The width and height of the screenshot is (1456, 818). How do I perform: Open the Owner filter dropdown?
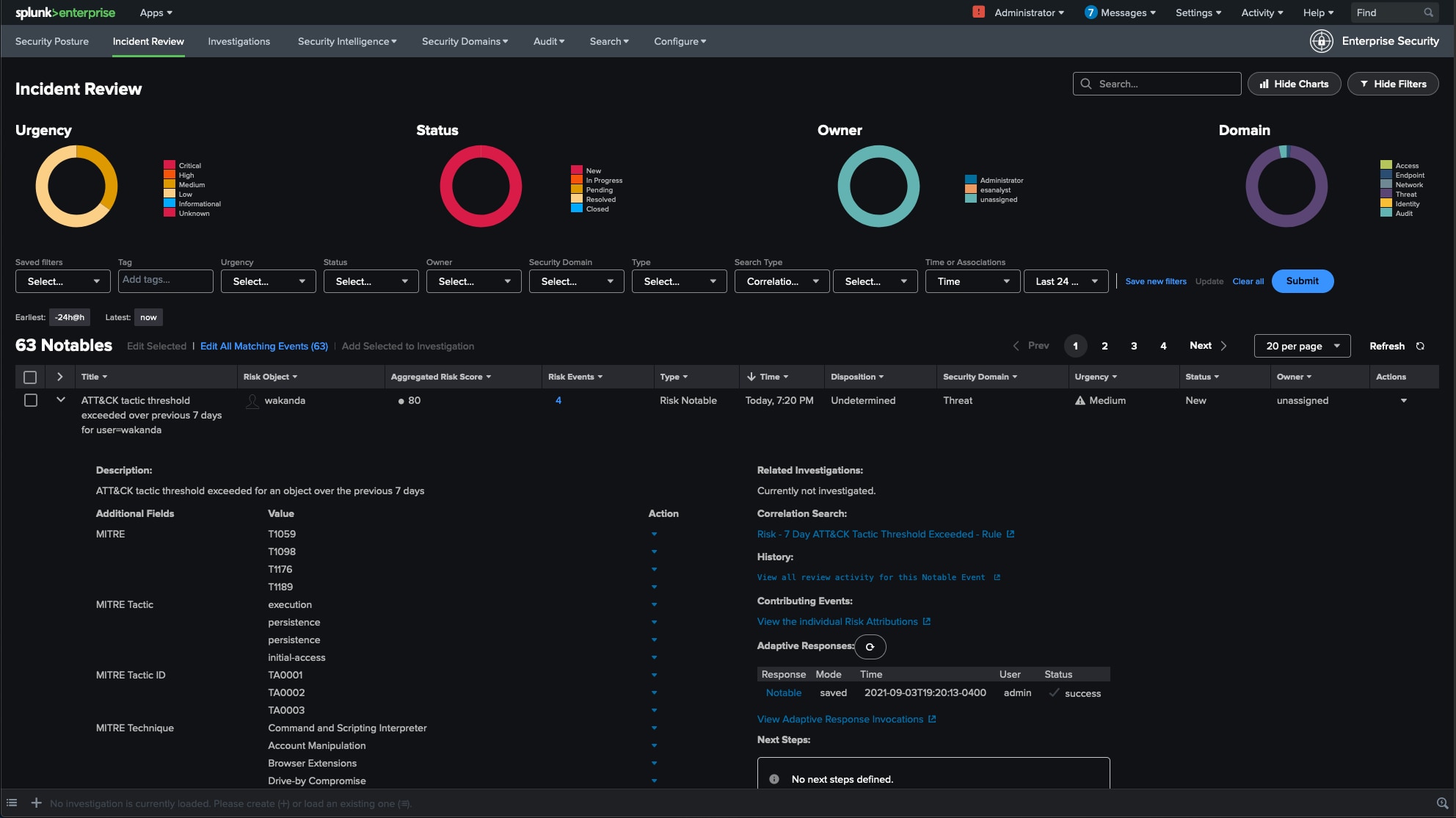474,281
